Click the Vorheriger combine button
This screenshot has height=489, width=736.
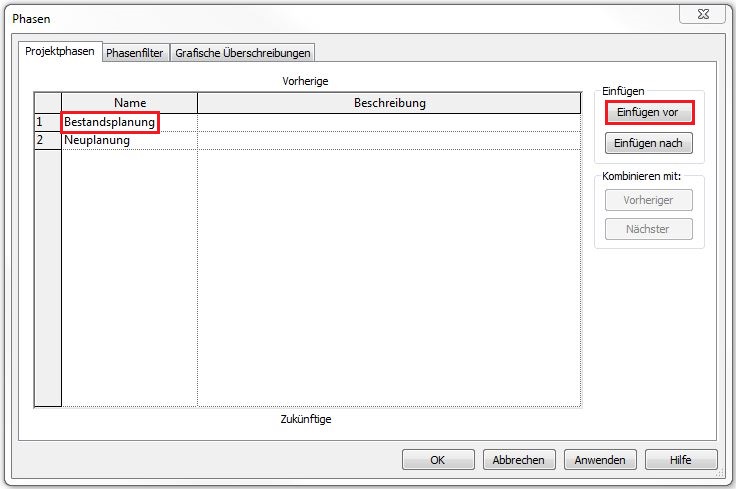click(x=648, y=199)
